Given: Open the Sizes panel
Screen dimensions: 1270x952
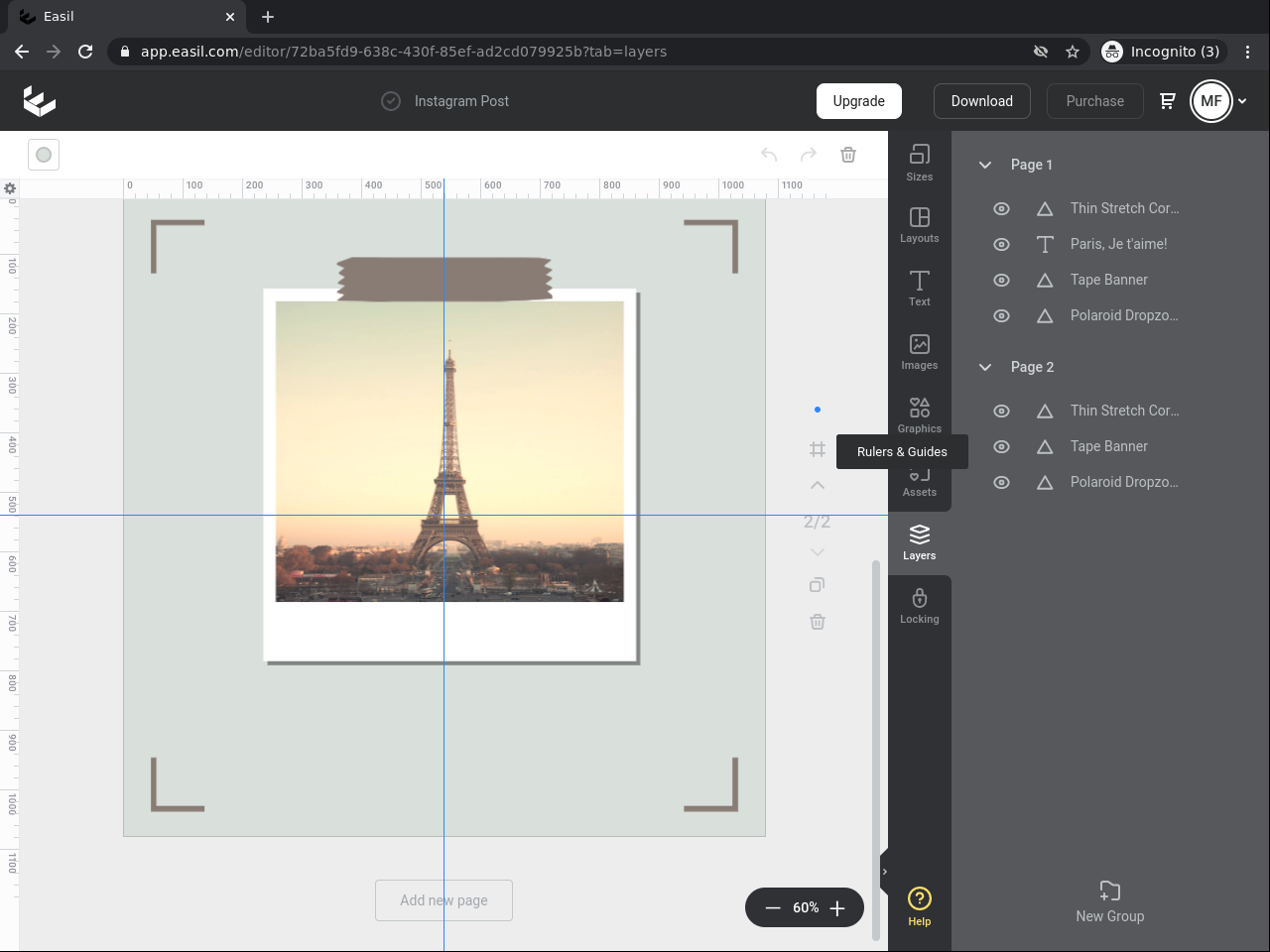Looking at the screenshot, I should pyautogui.click(x=919, y=163).
